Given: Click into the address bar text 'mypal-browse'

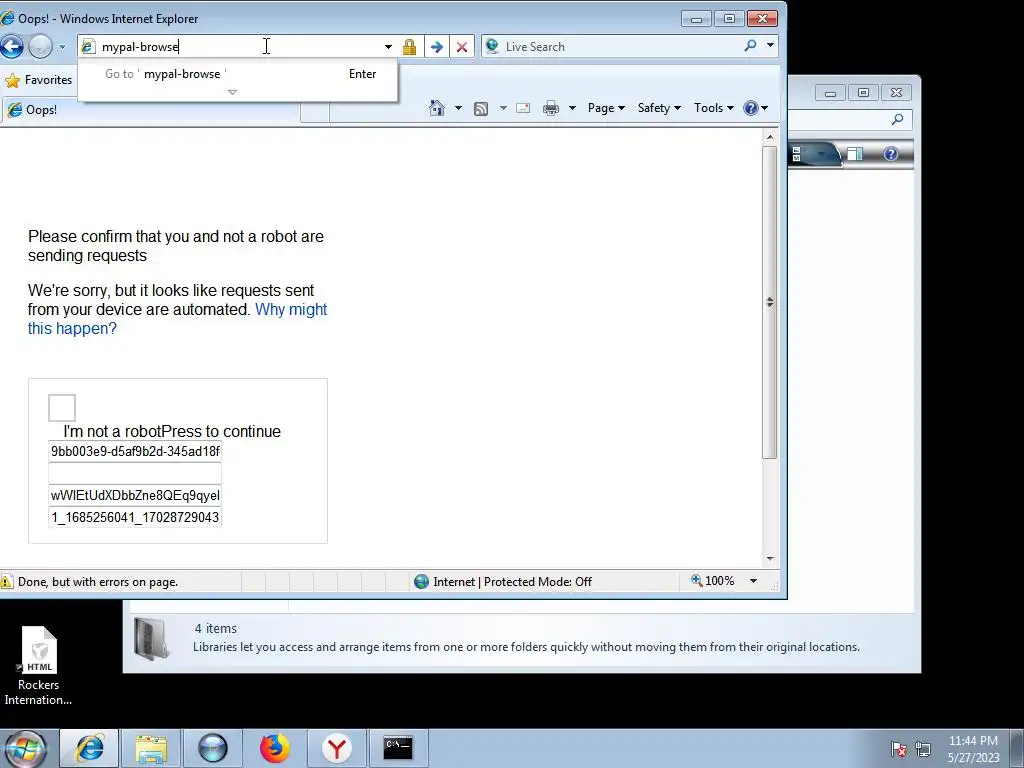Looking at the screenshot, I should (x=140, y=46).
